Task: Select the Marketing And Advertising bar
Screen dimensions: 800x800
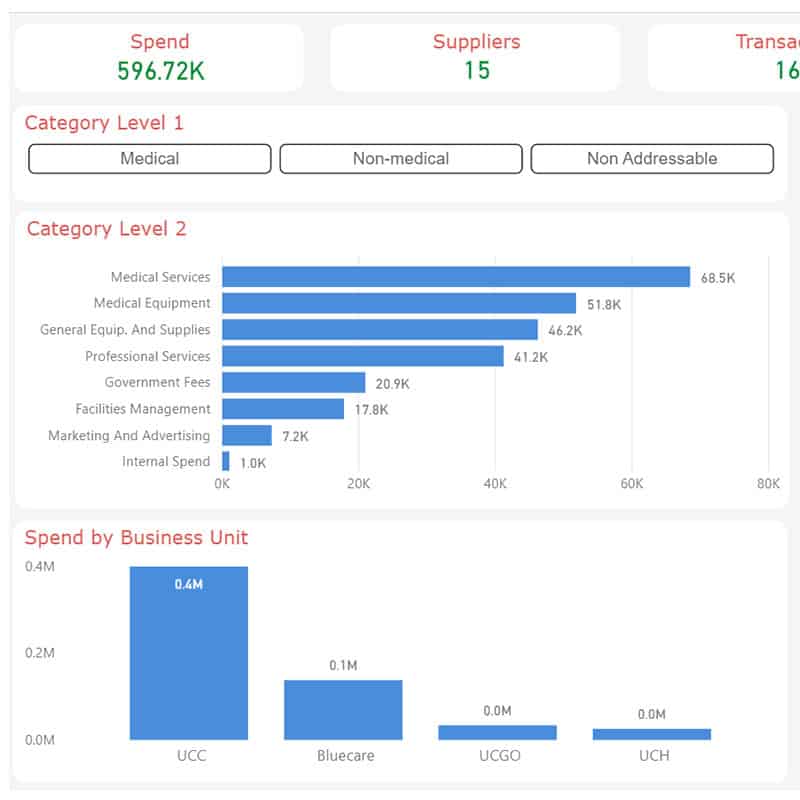Action: (247, 435)
